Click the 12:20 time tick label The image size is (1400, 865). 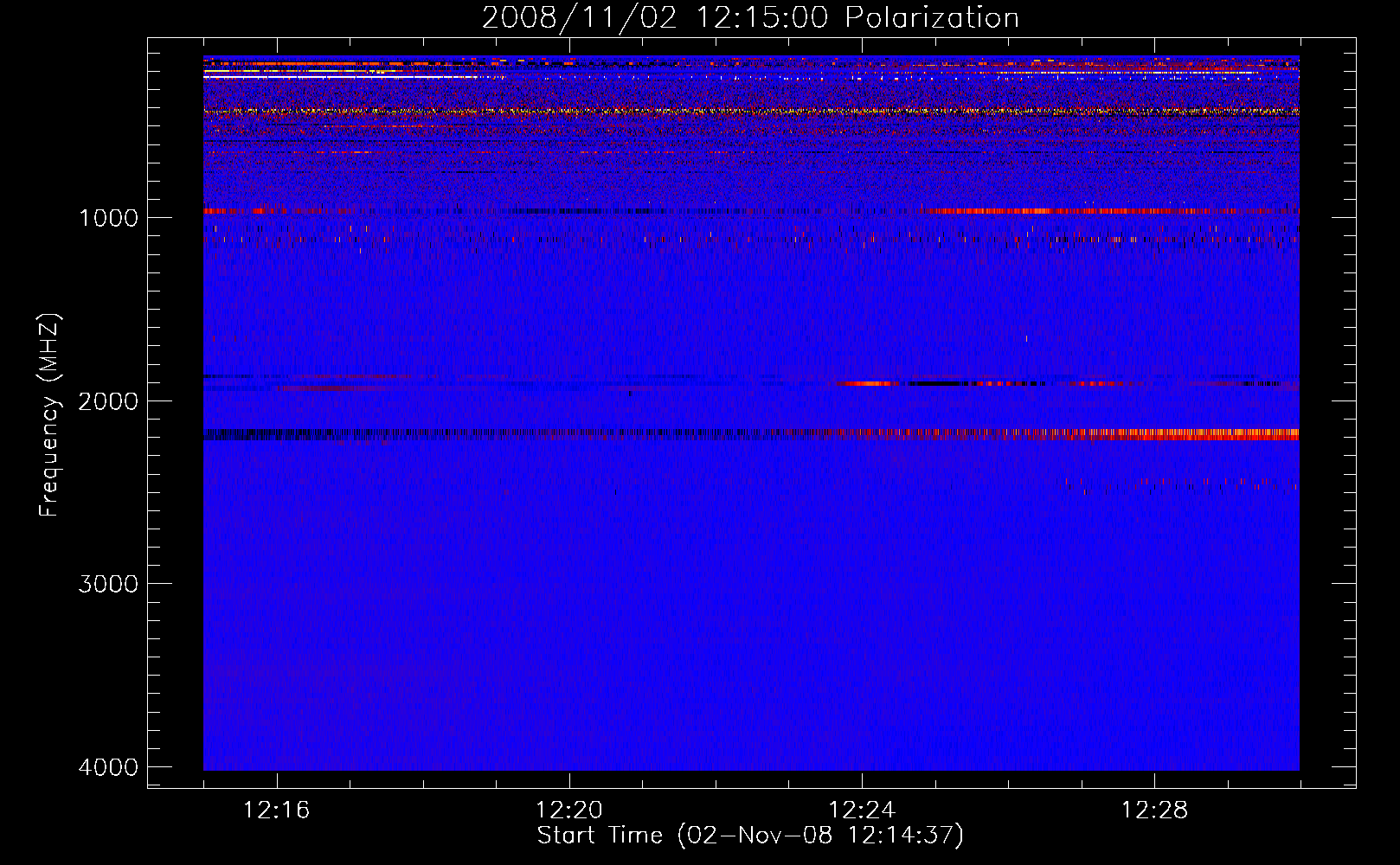(568, 811)
